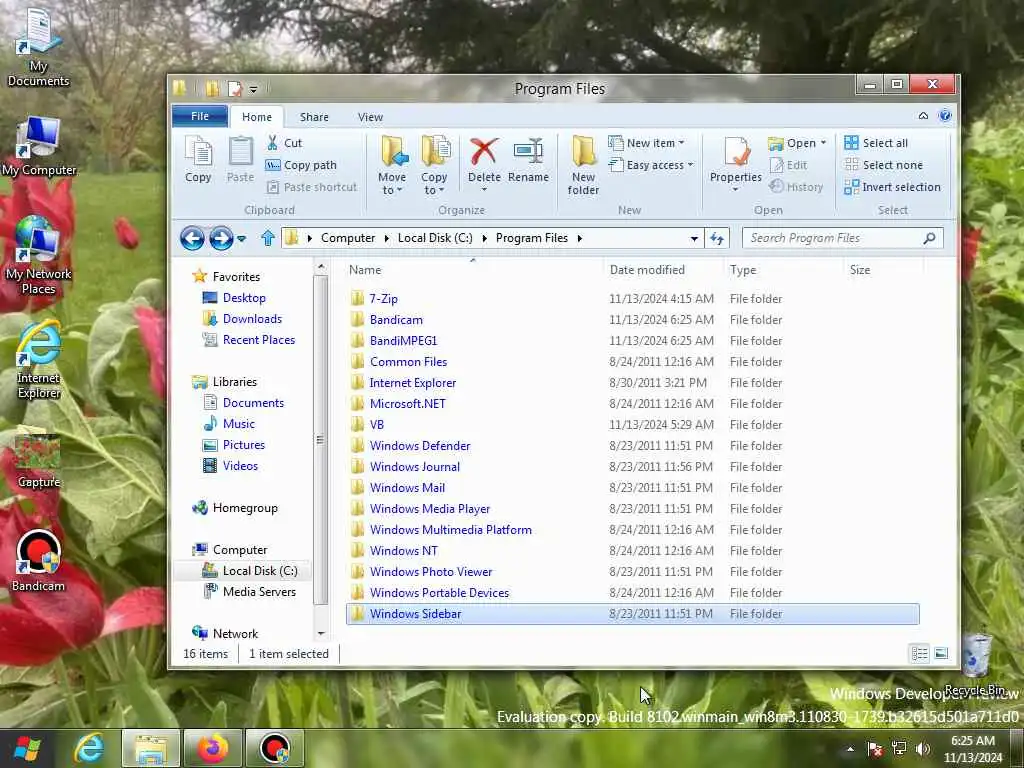
Task: Open My Computer desktop icon
Action: coord(39,147)
